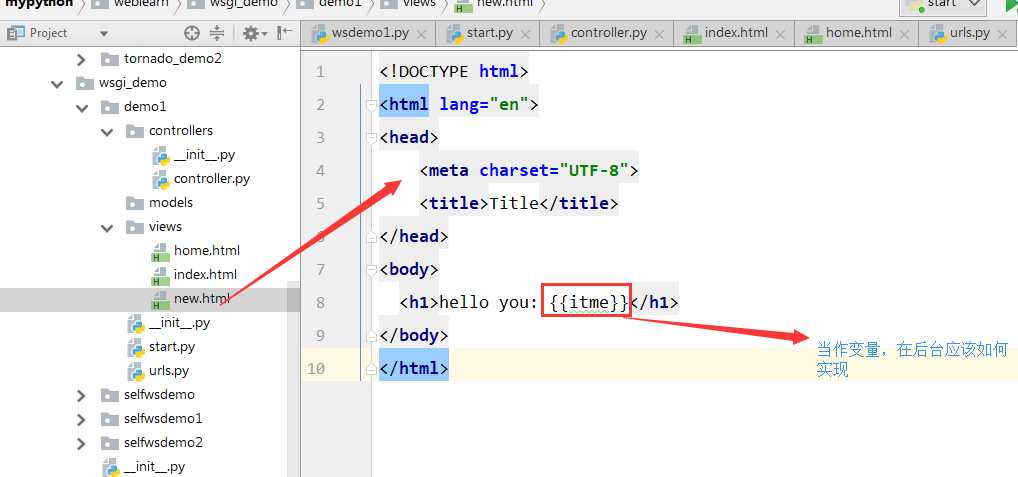Select the wsgi_demo folder in tree
Image resolution: width=1018 pixels, height=477 pixels.
point(132,82)
